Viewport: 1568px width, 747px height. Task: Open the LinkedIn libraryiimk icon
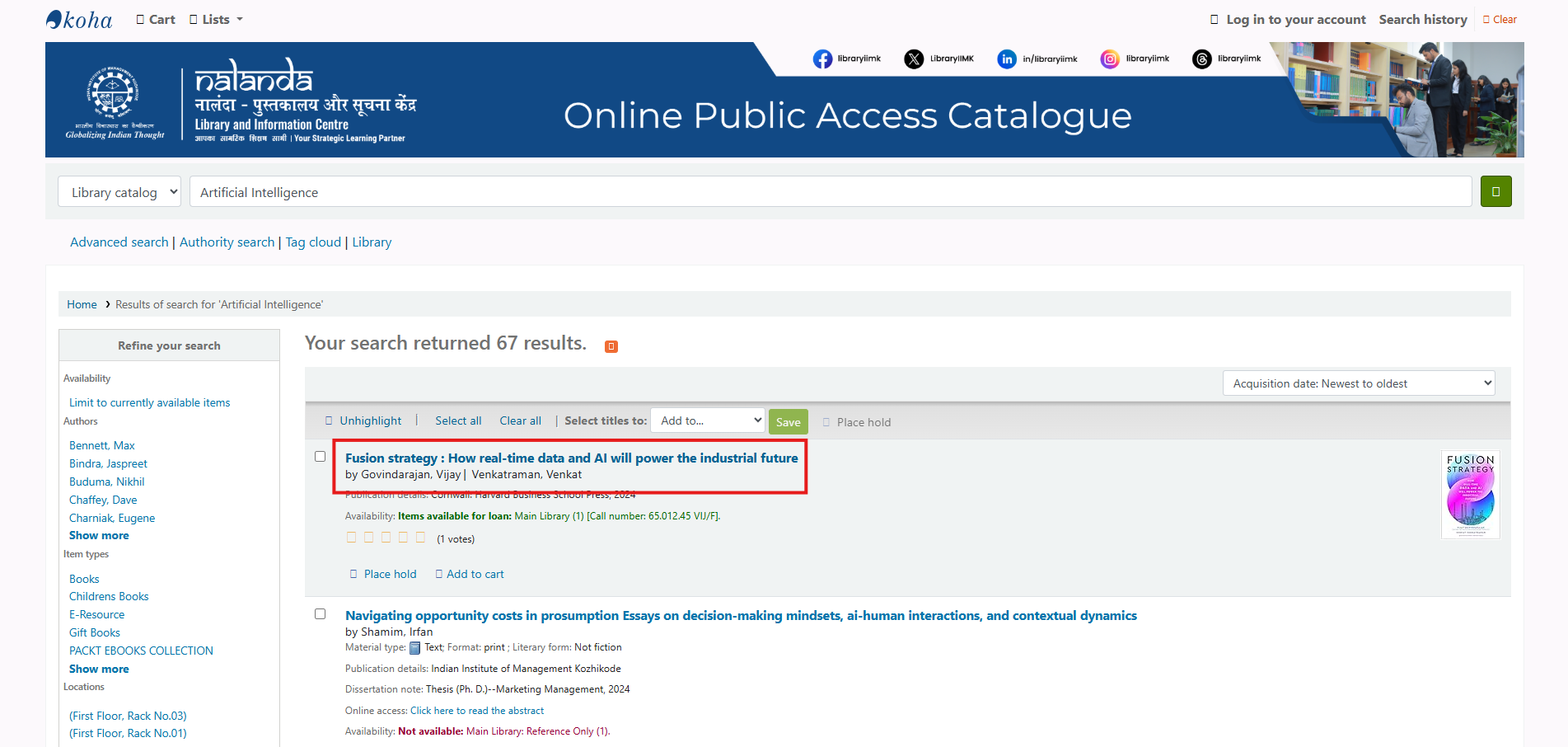pos(1007,59)
